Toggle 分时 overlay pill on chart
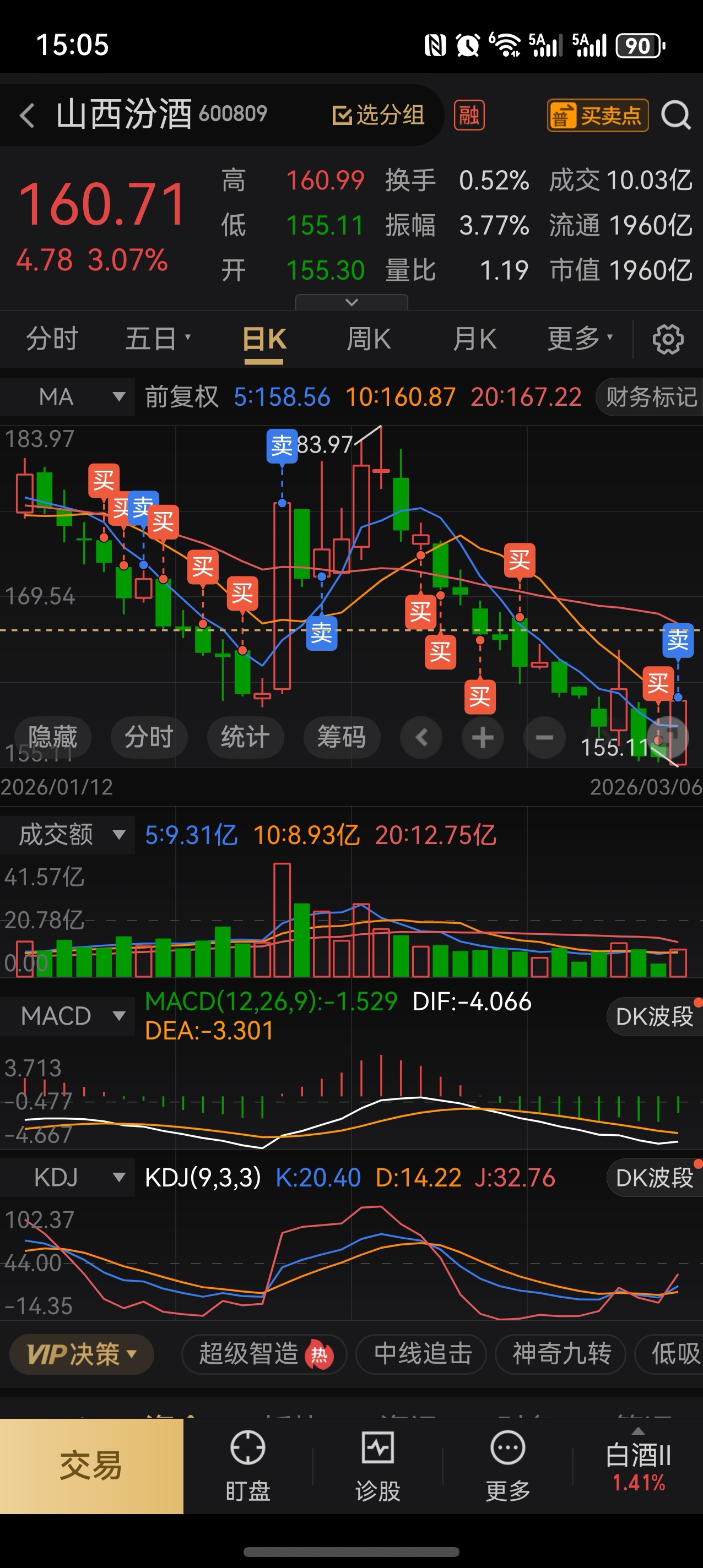 tap(149, 737)
